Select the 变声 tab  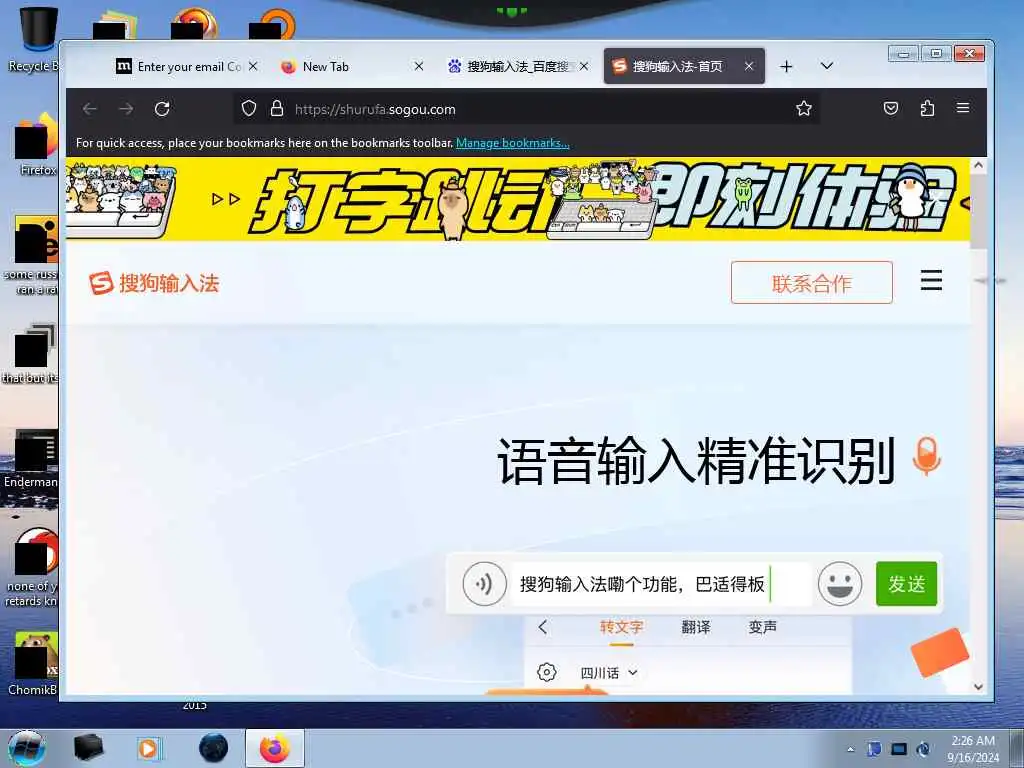pos(763,628)
